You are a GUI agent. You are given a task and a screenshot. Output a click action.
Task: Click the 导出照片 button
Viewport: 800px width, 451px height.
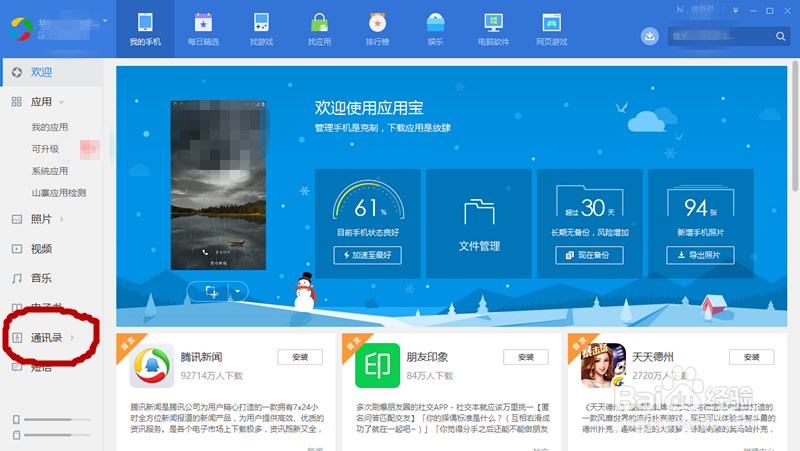701,255
